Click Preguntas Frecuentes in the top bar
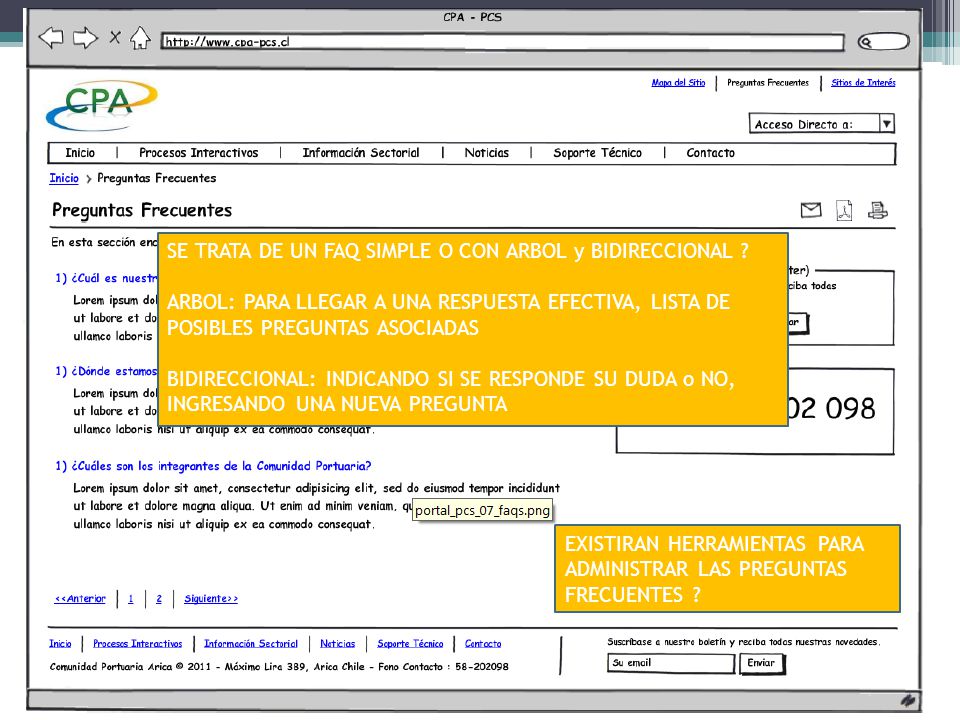 (x=768, y=83)
